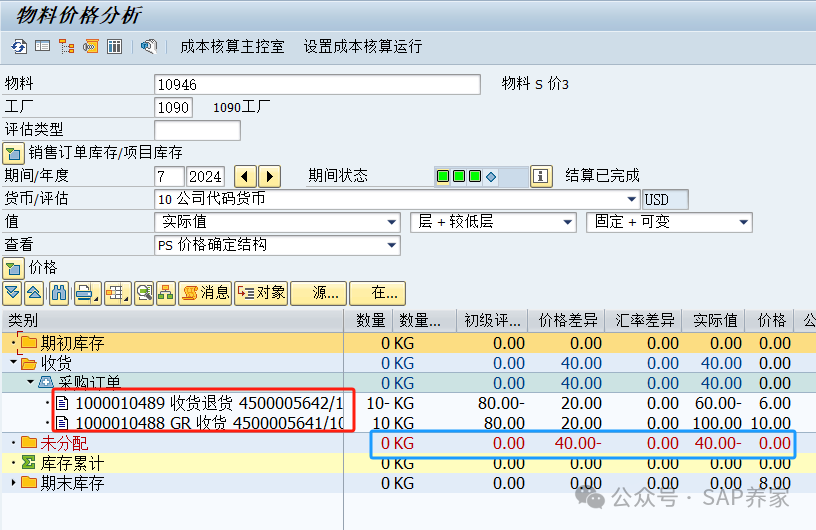
Task: Click the collapse all nodes icon
Action: click(34, 293)
